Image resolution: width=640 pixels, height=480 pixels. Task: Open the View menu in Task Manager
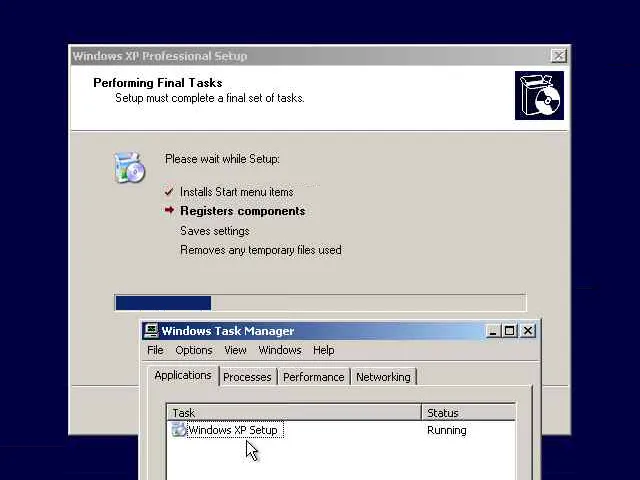click(x=235, y=350)
